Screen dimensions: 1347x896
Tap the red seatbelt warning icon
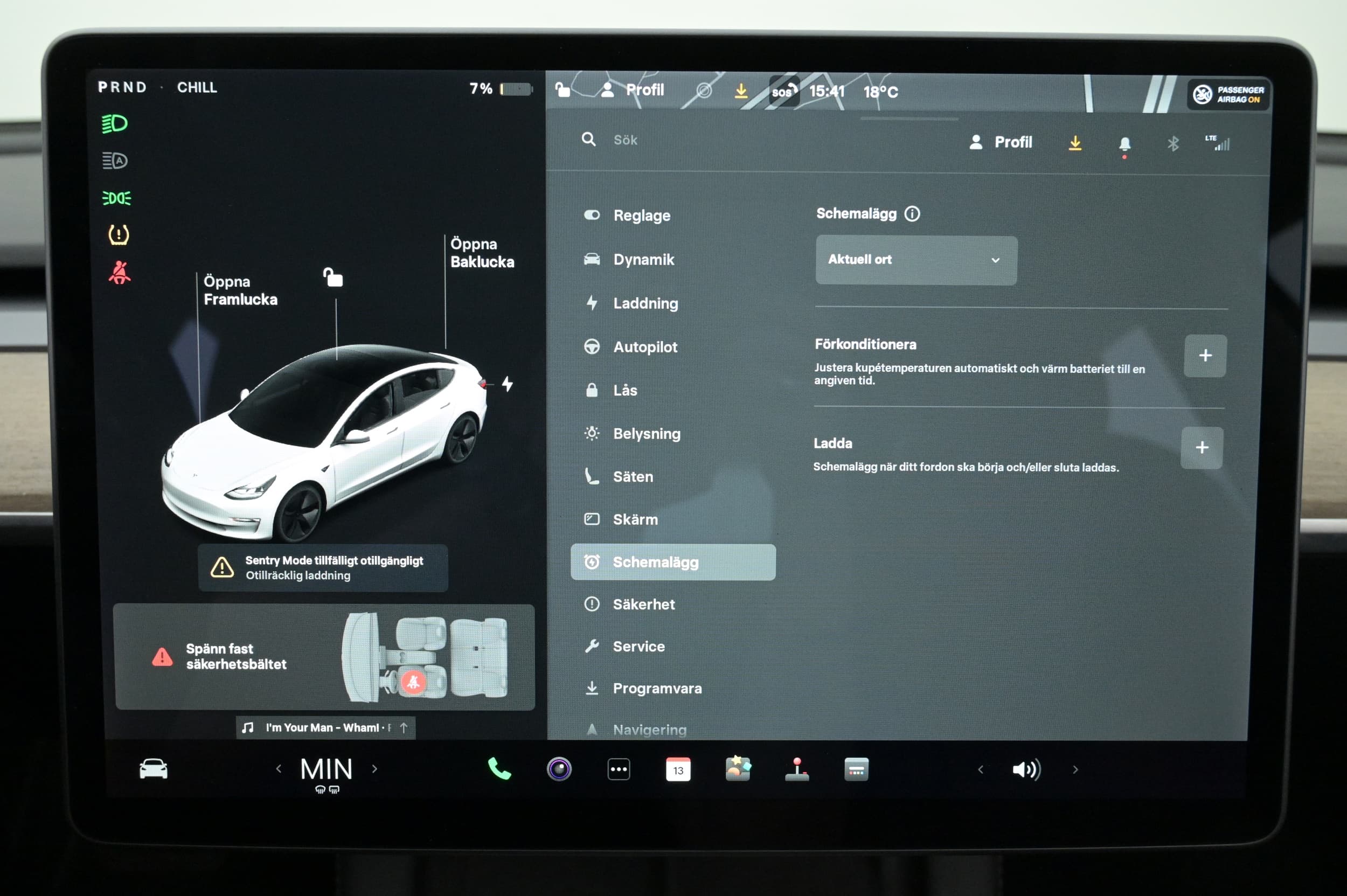coord(120,273)
